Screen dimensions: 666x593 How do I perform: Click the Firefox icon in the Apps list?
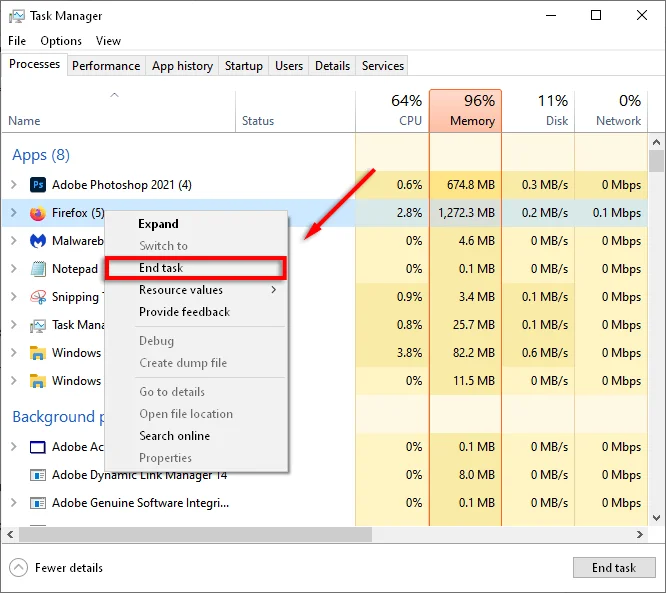tap(38, 213)
